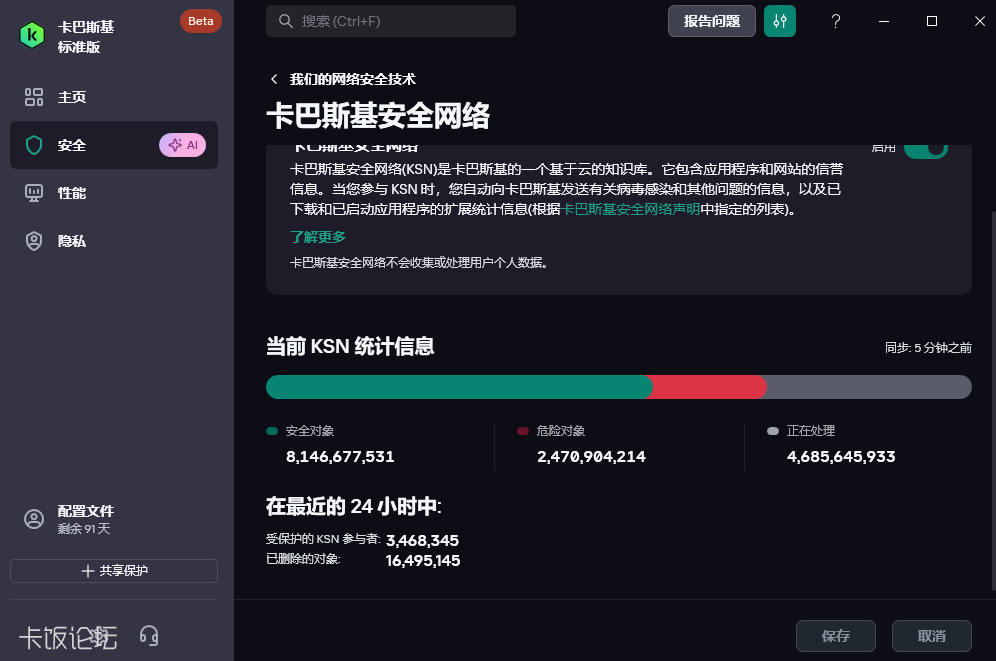Click the 保存 button
The image size is (996, 661).
835,636
